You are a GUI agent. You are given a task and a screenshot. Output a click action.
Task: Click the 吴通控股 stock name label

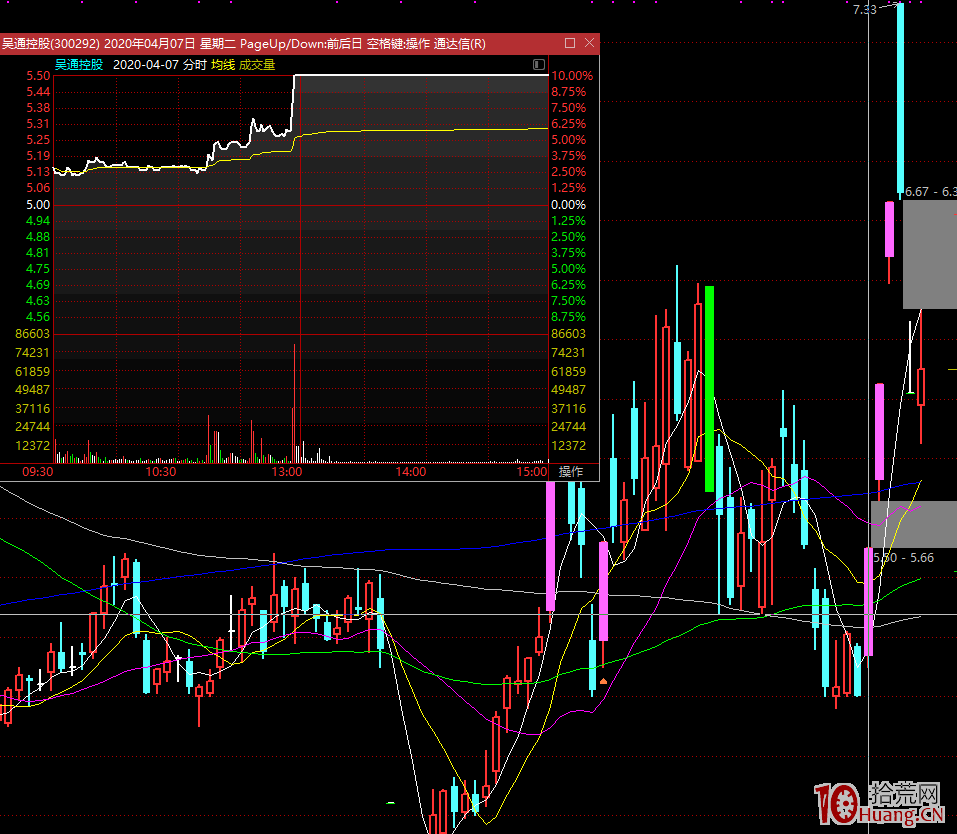(79, 65)
